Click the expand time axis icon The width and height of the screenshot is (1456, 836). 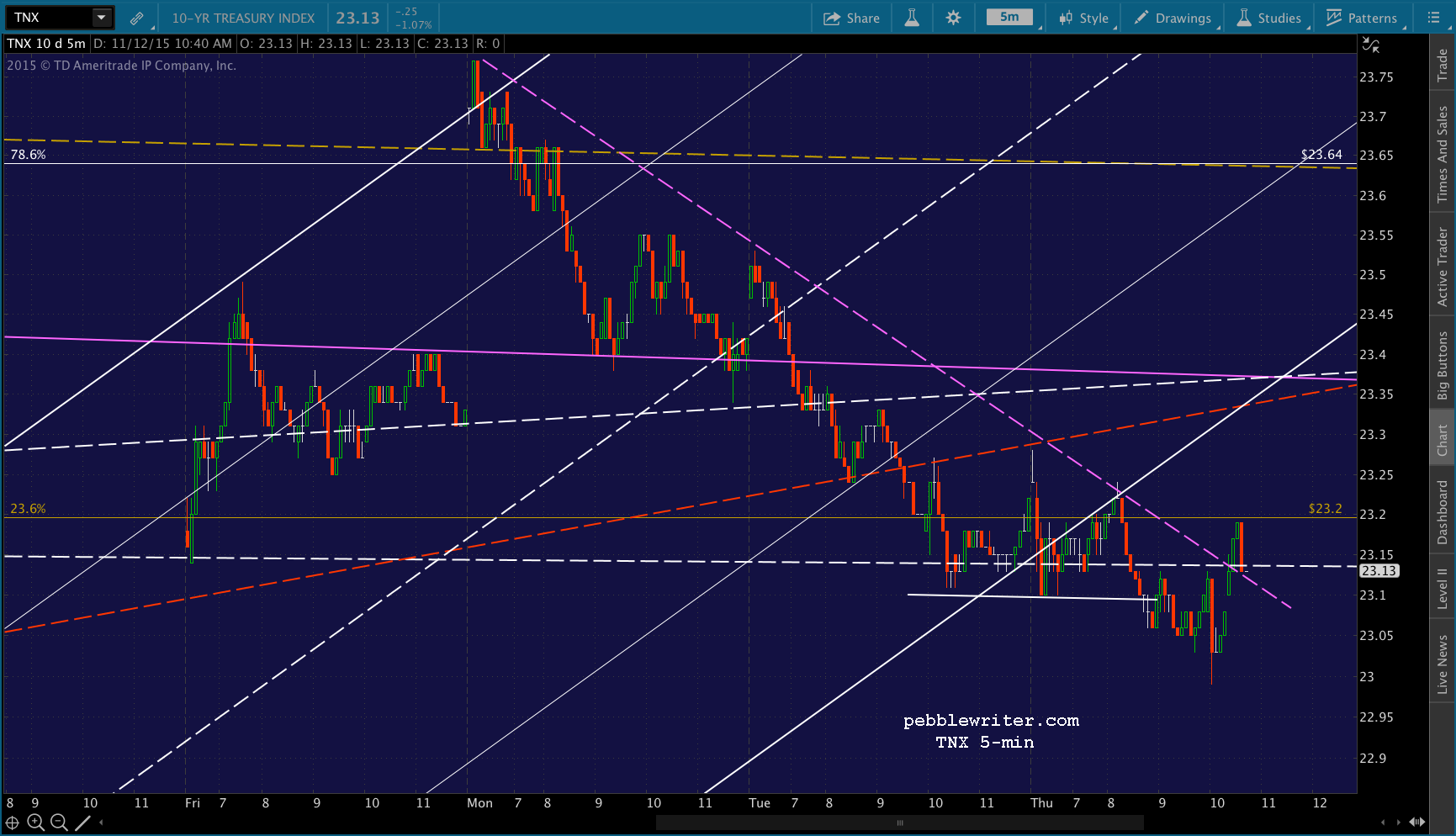click(1417, 823)
